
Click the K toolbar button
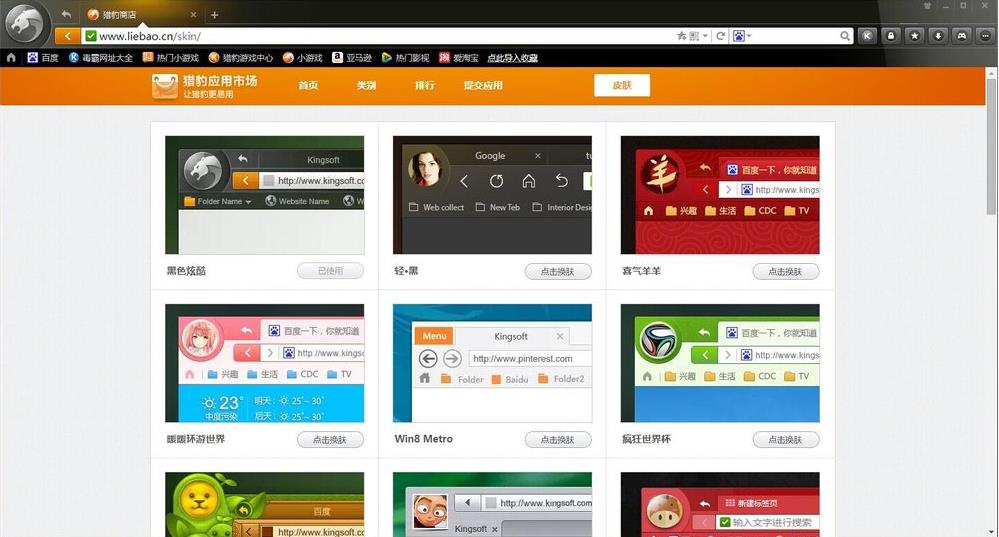pos(866,36)
